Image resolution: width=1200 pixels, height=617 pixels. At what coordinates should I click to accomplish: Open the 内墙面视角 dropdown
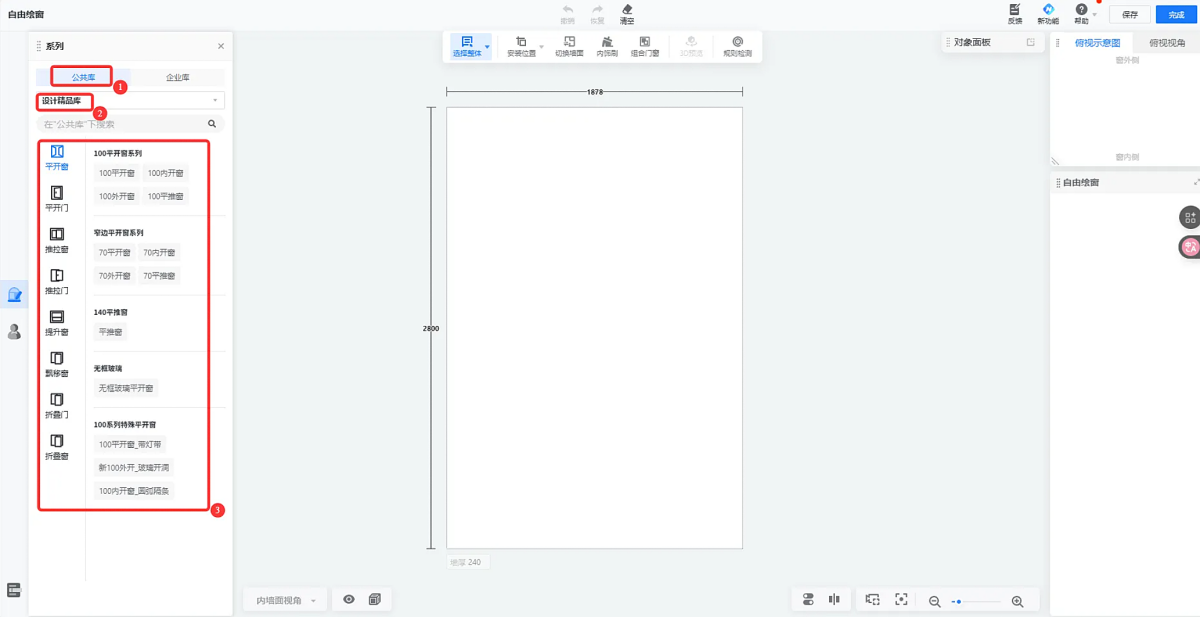pyautogui.click(x=286, y=601)
